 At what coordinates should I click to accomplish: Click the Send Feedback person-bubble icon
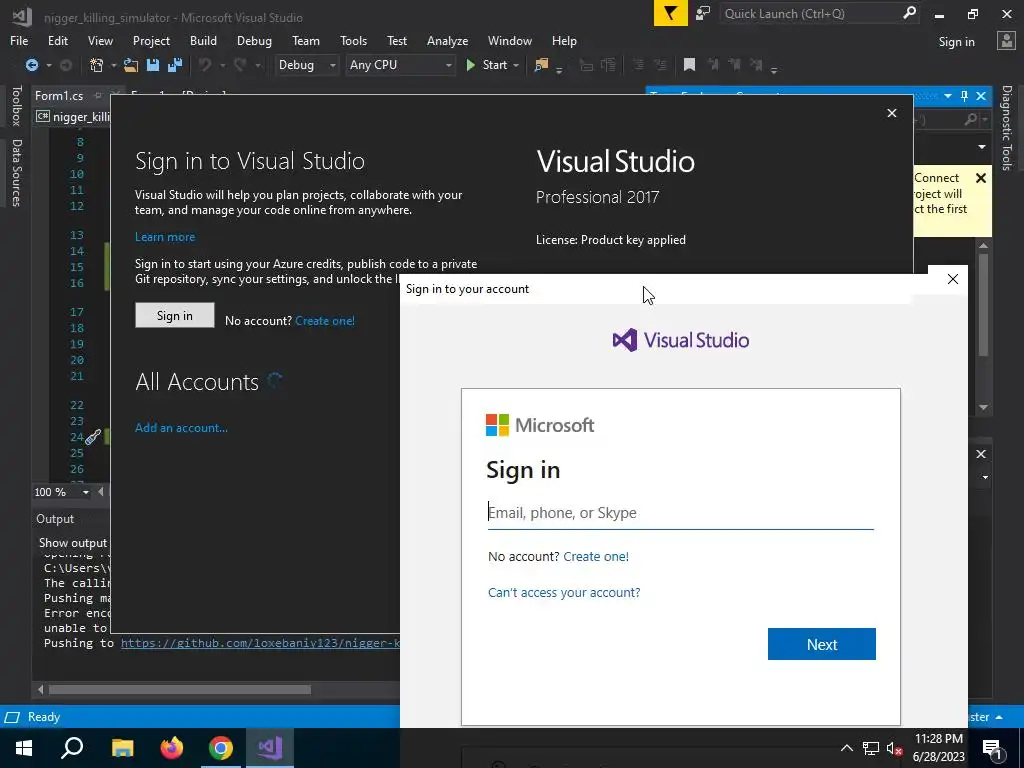pyautogui.click(x=703, y=13)
